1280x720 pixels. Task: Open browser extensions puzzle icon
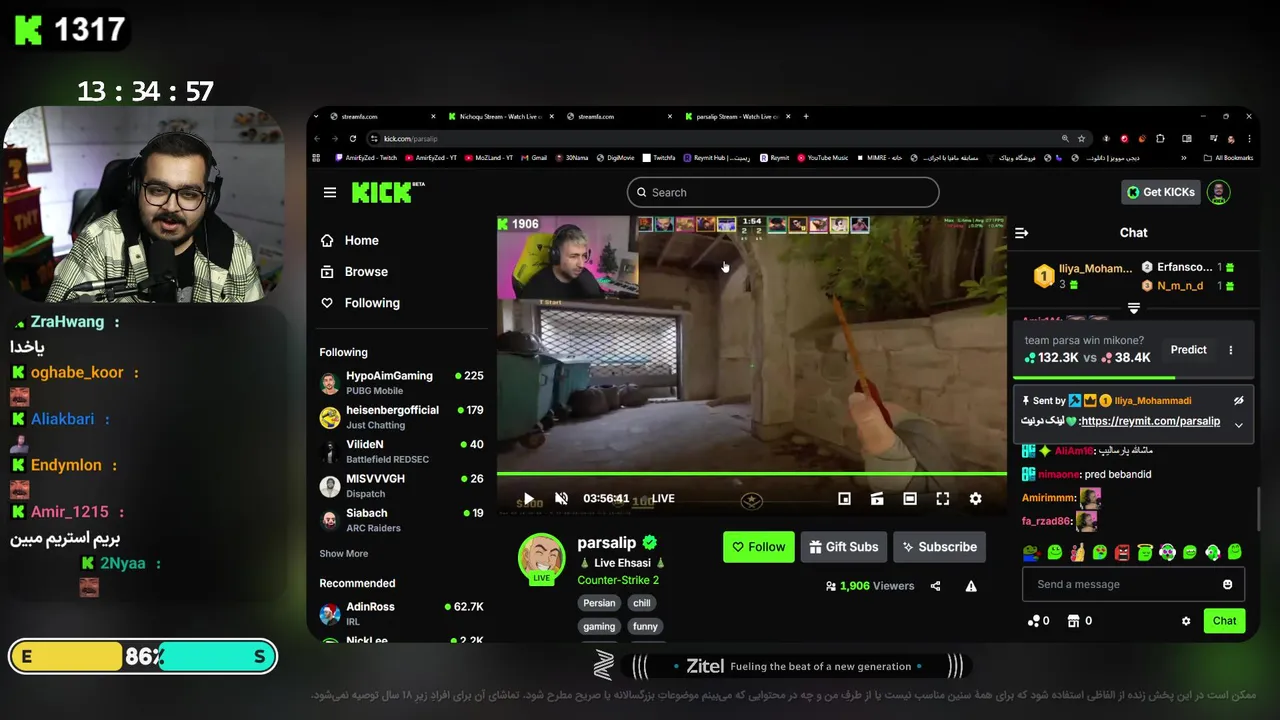coord(1160,138)
